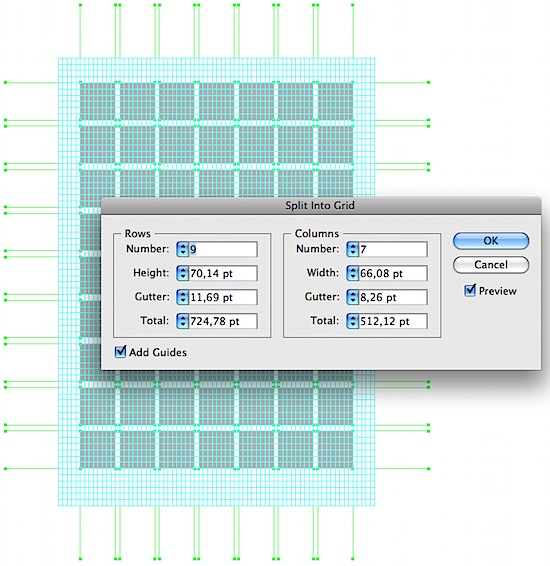Image resolution: width=550 pixels, height=566 pixels.
Task: Click the Rows Number field showing 9
Action: click(x=223, y=249)
